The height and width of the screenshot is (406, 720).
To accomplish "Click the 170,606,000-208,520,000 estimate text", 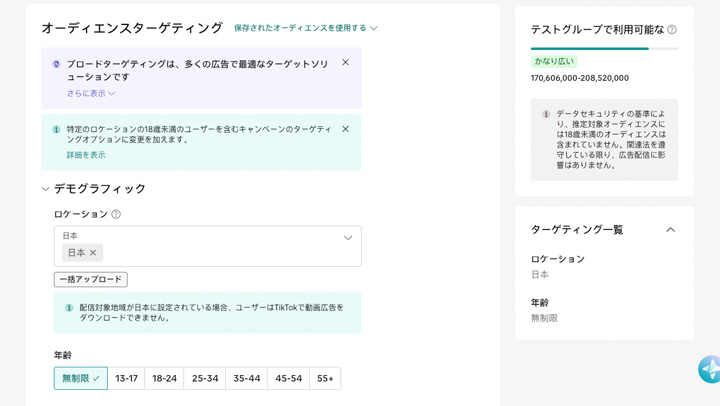I will coord(580,78).
